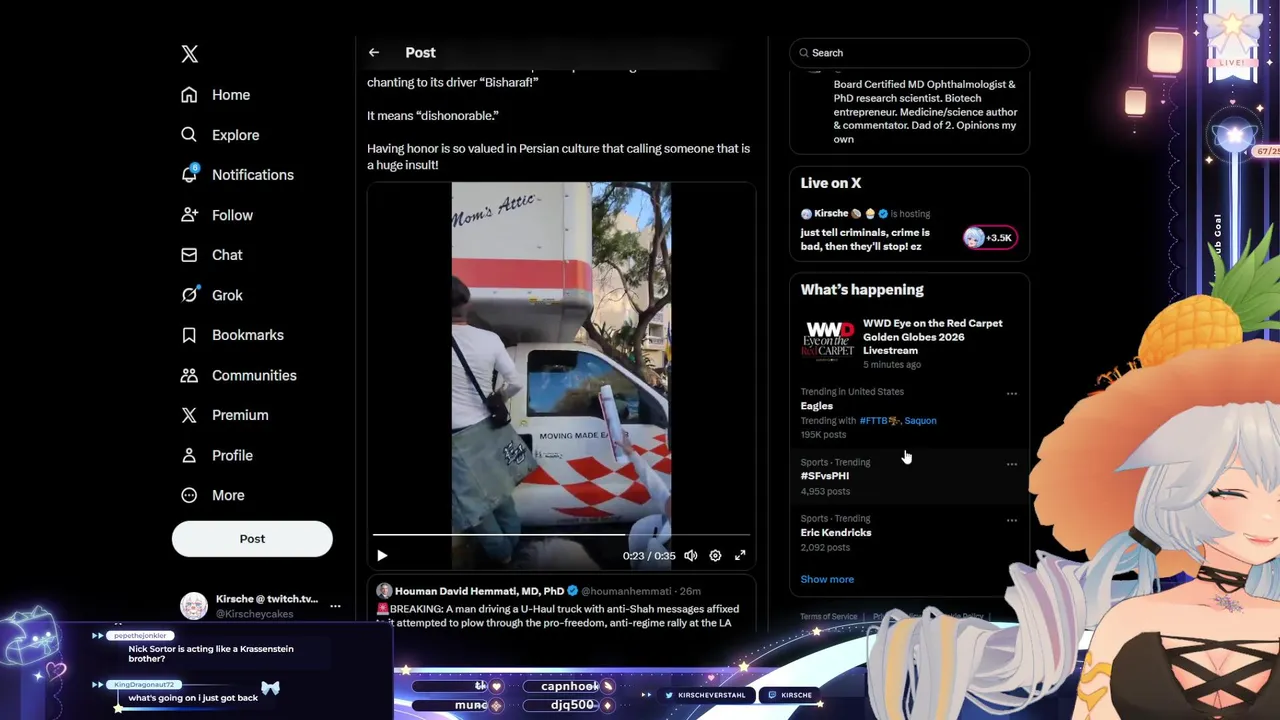Open more options for #SFvsPHI
The height and width of the screenshot is (720, 1280).
(1011, 464)
